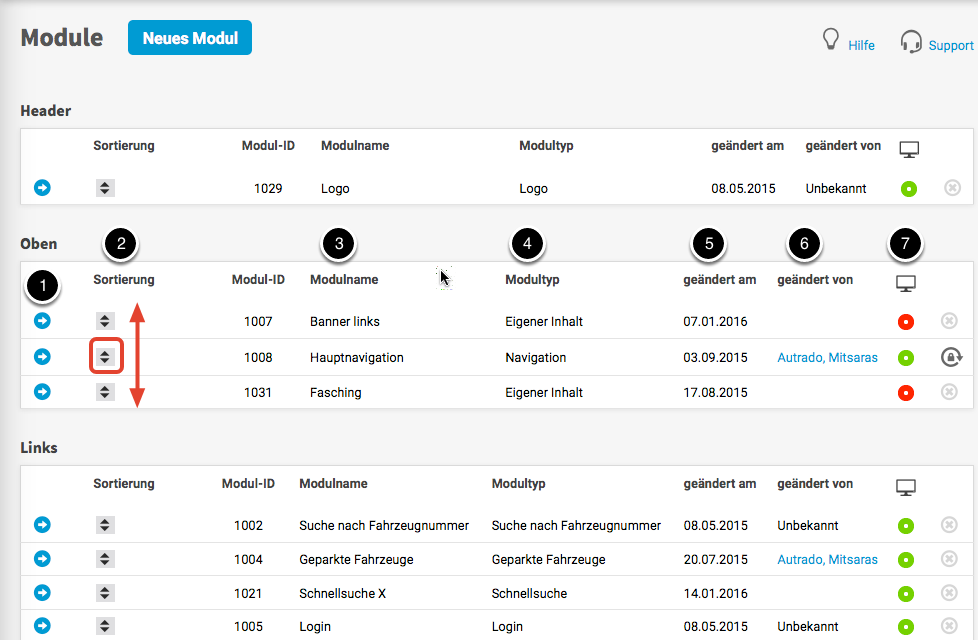Viewport: 978px width, 640px height.
Task: Click the restore icon in the Hauptnavigation row
Action: [950, 357]
